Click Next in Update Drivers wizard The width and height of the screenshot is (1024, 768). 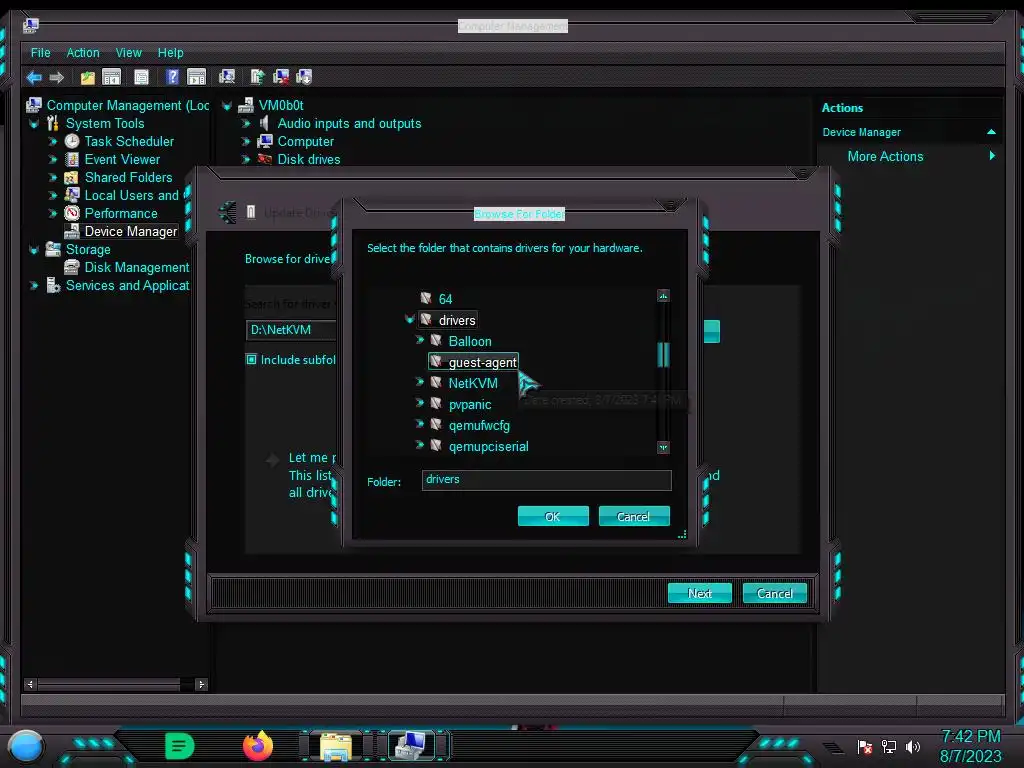coord(700,593)
